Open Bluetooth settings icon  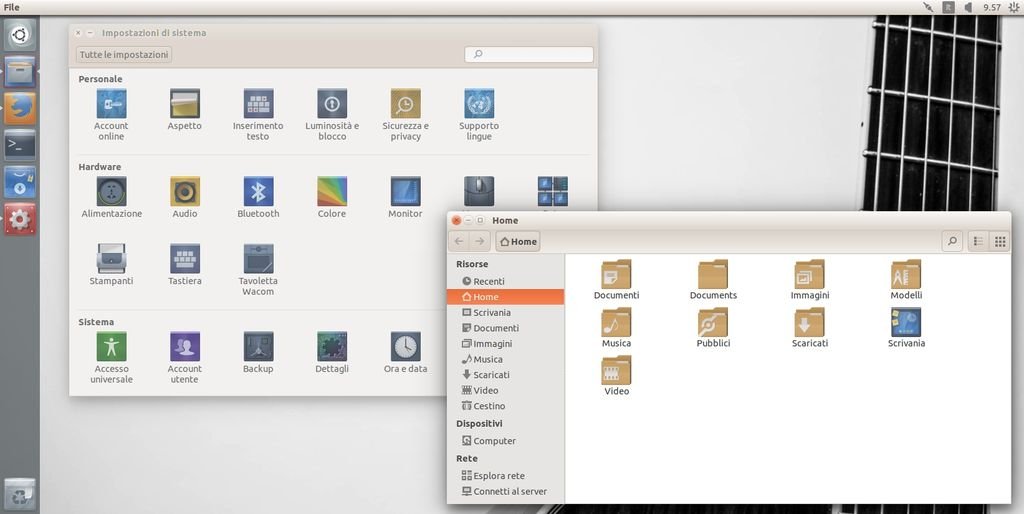coord(258,191)
